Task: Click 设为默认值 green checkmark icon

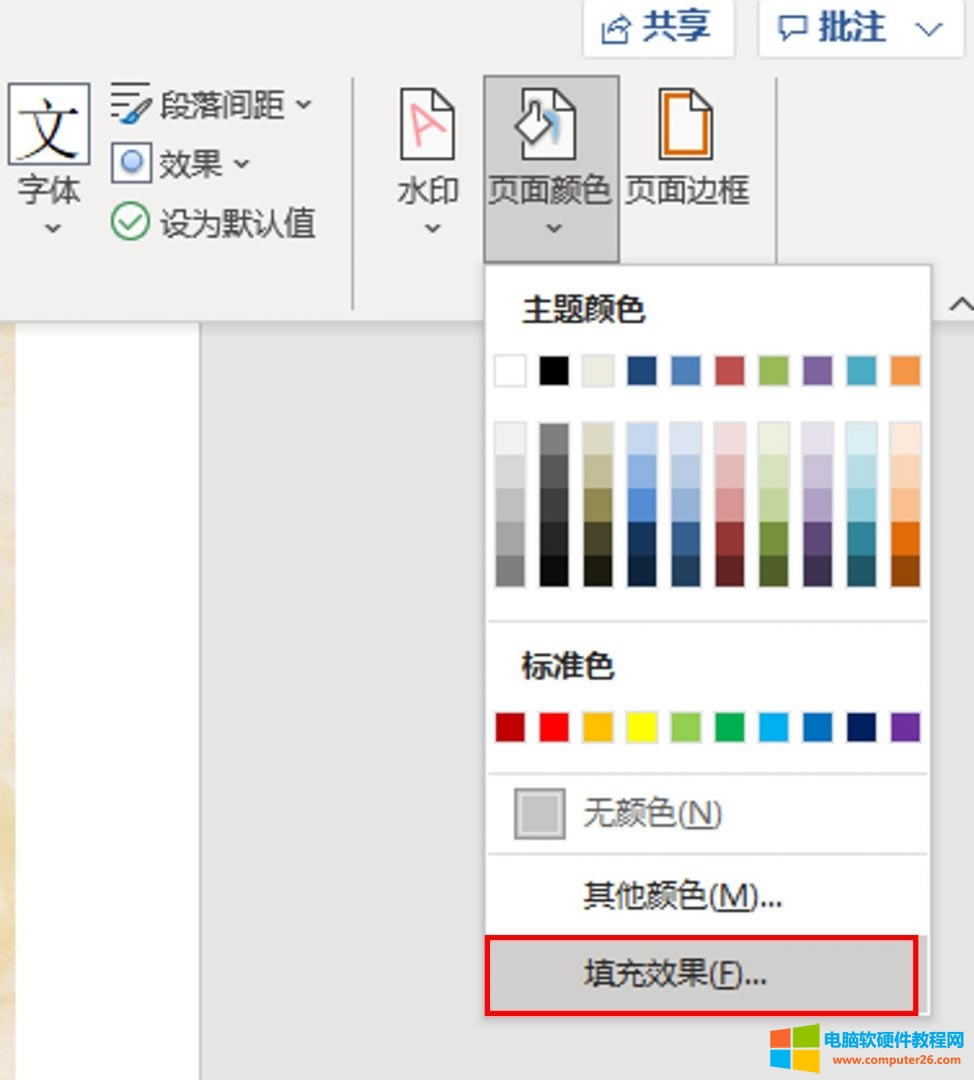Action: (130, 222)
